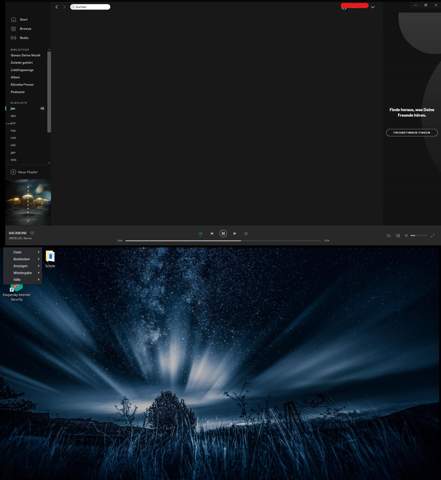Open Zuletzt gehört in the library

[x=22, y=63]
